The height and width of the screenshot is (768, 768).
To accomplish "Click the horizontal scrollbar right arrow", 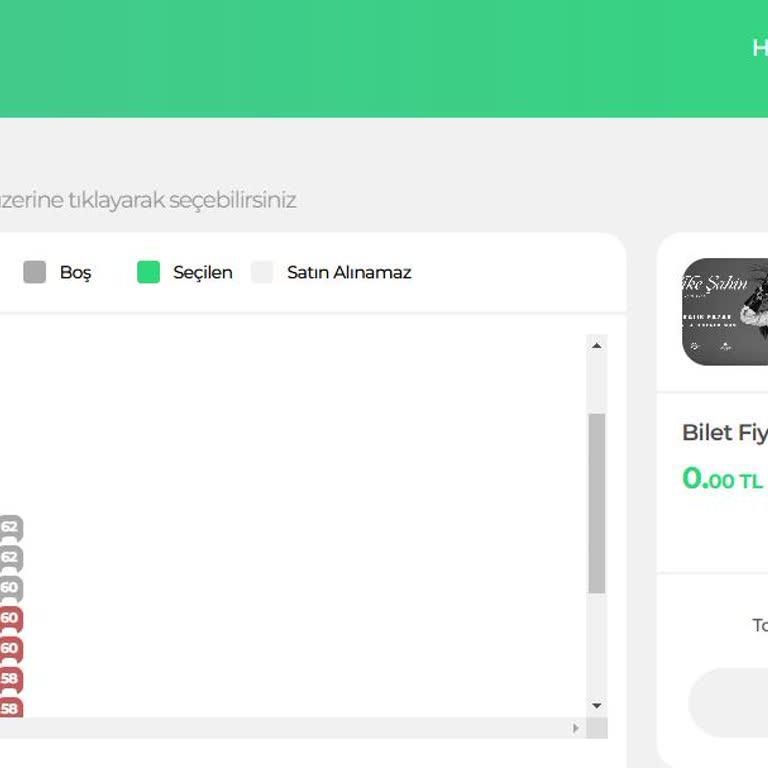I will 576,728.
